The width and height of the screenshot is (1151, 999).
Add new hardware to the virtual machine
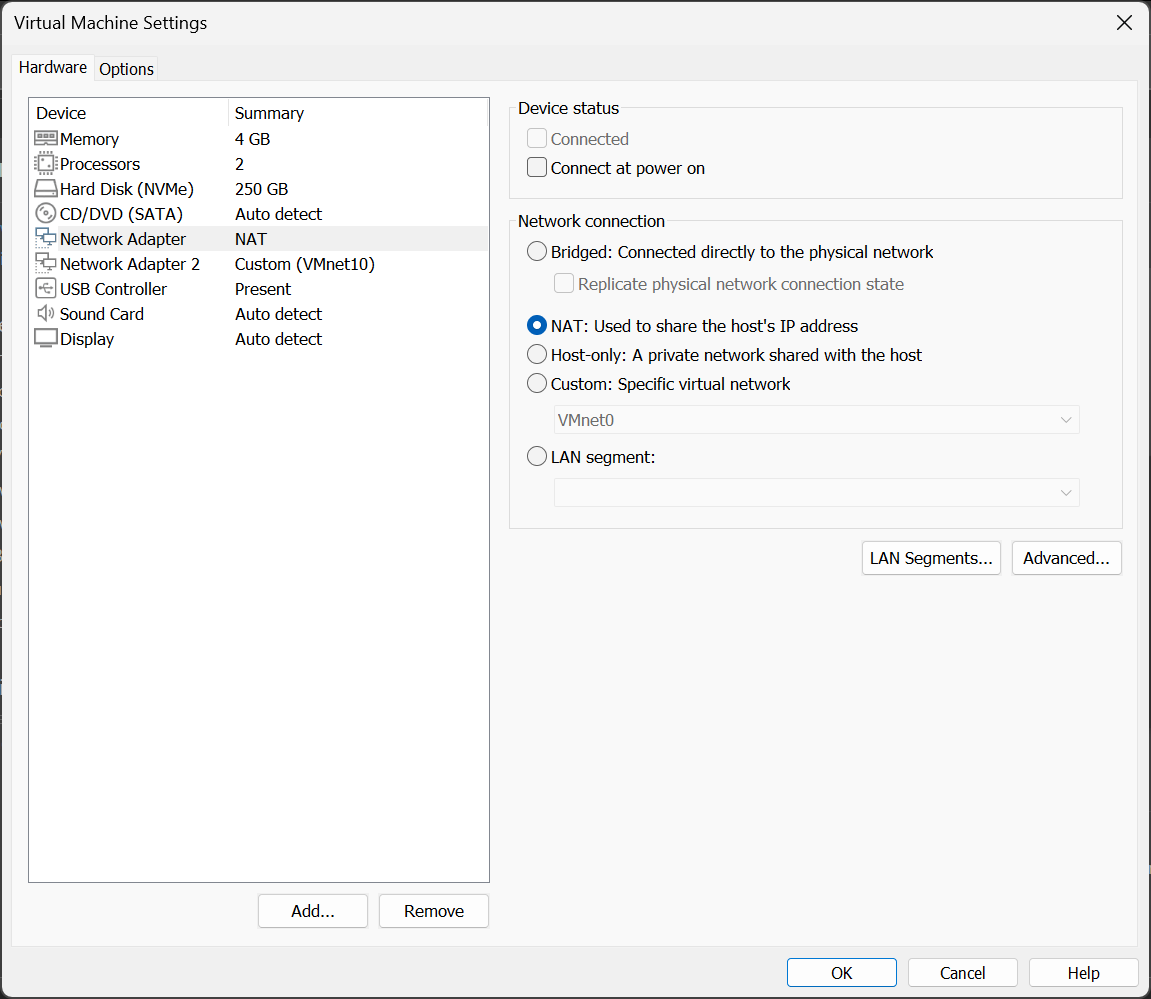pos(312,911)
